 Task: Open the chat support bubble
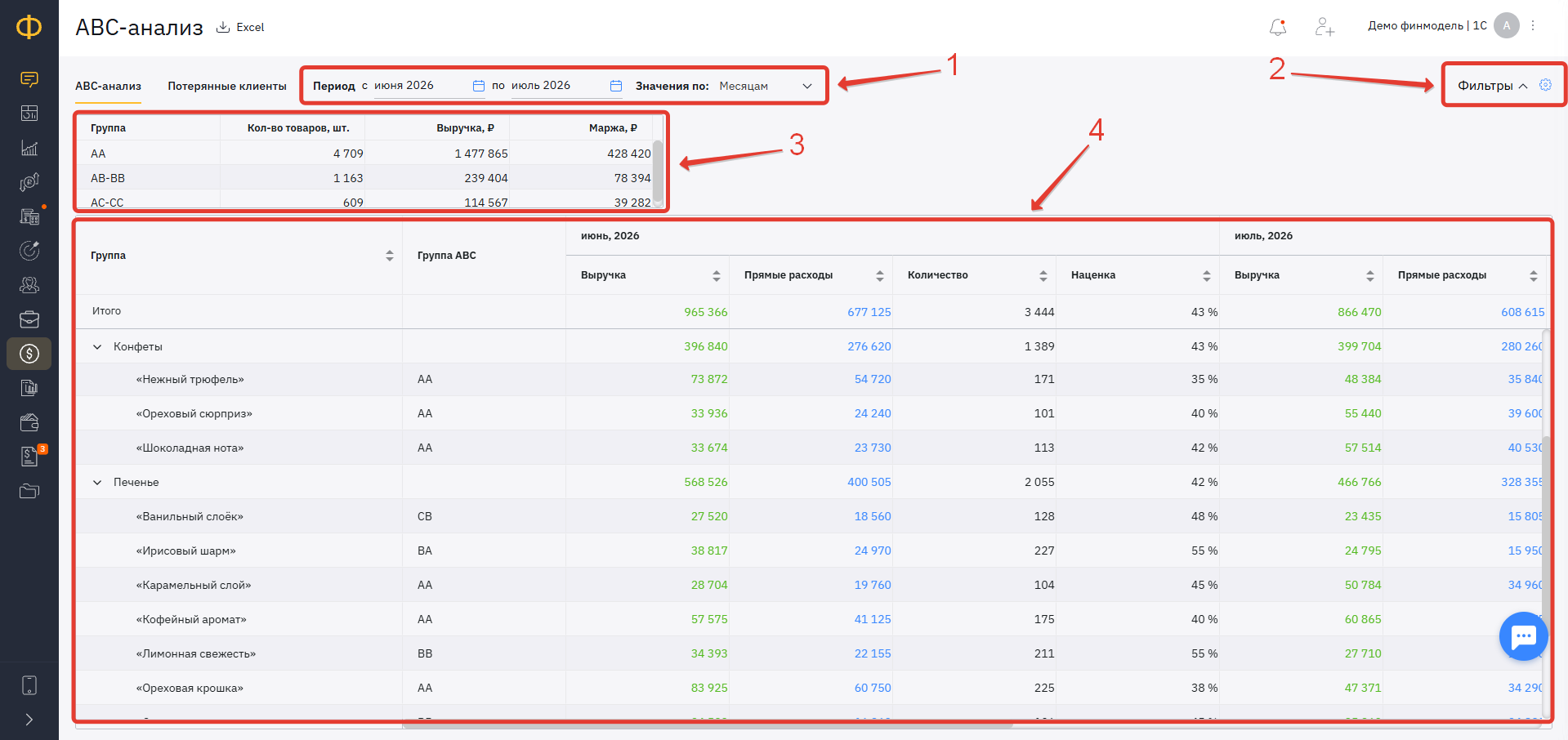click(1523, 636)
